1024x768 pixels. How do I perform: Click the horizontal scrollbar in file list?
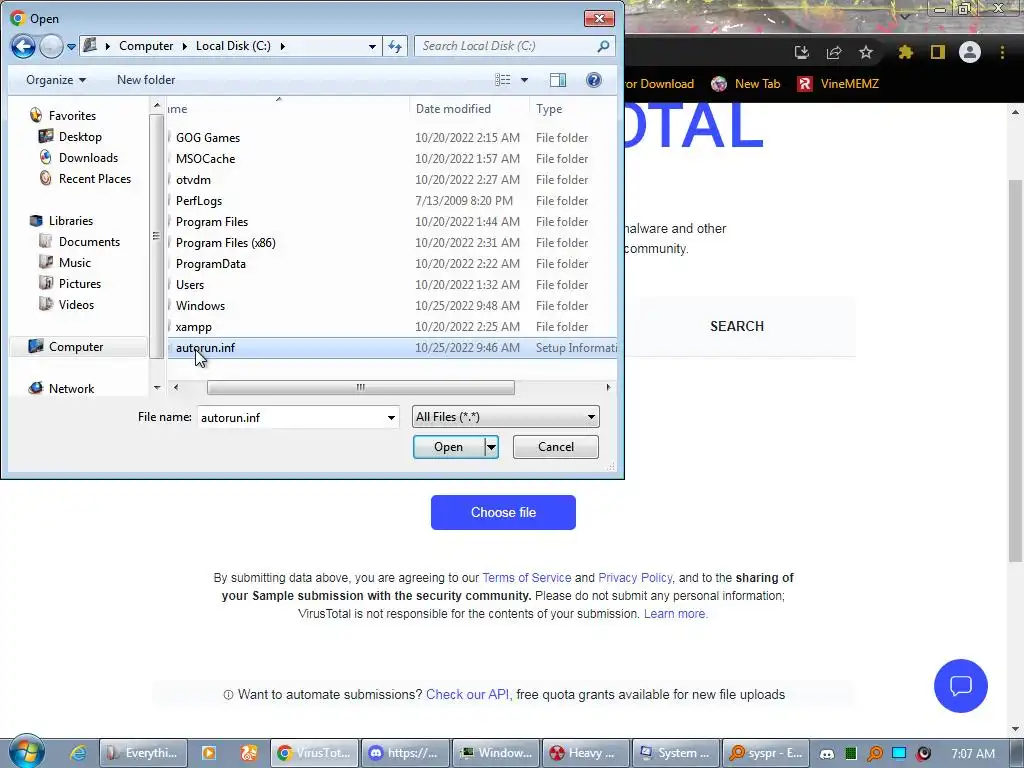360,387
